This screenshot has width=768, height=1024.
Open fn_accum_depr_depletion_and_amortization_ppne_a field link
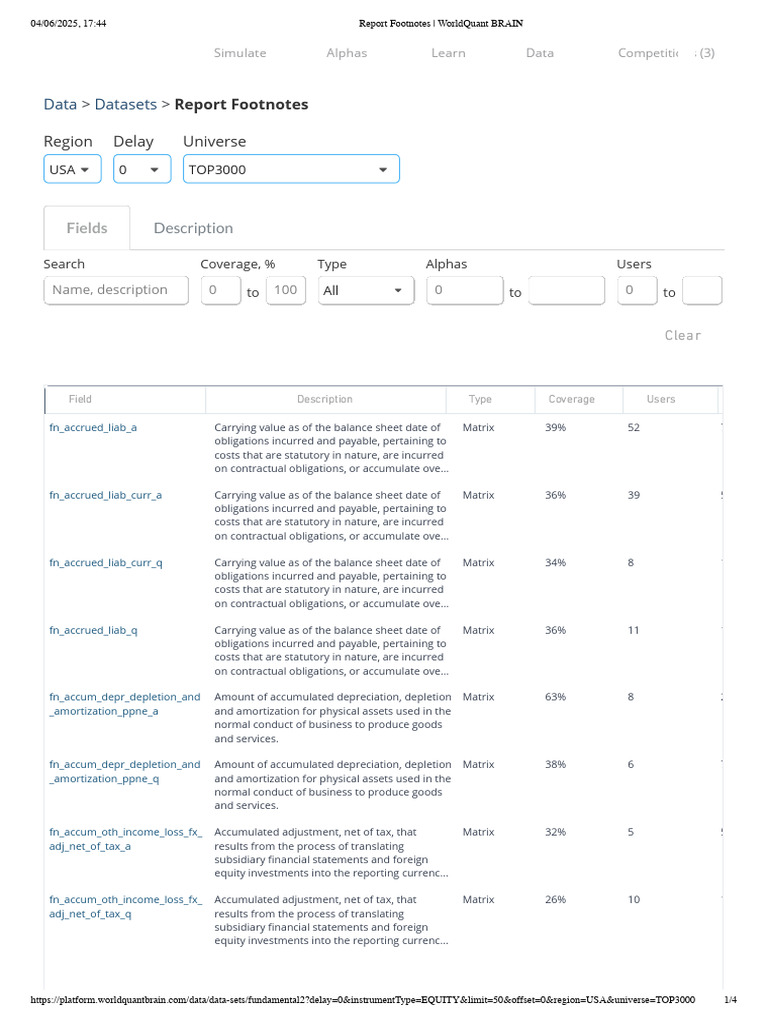(x=125, y=704)
